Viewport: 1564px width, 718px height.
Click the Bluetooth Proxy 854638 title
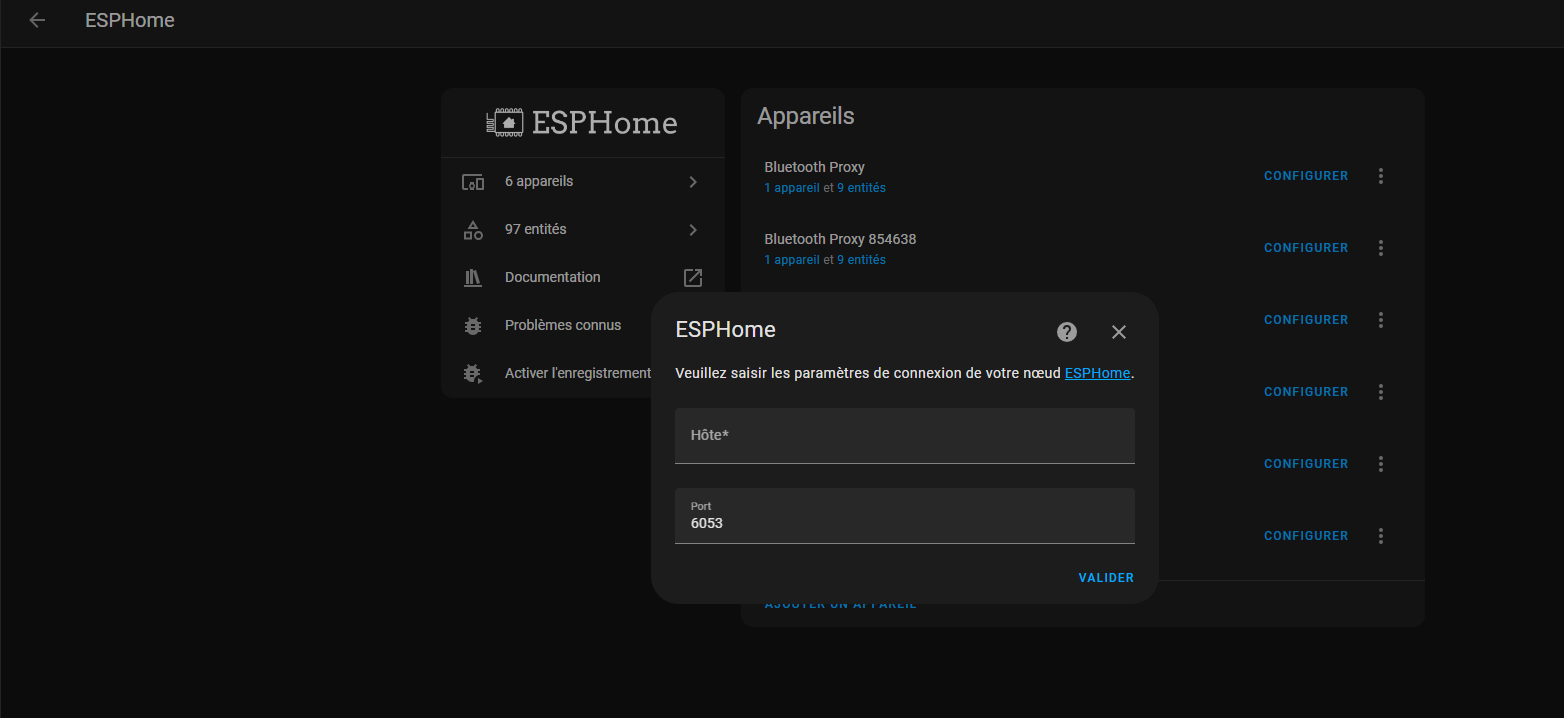(840, 239)
